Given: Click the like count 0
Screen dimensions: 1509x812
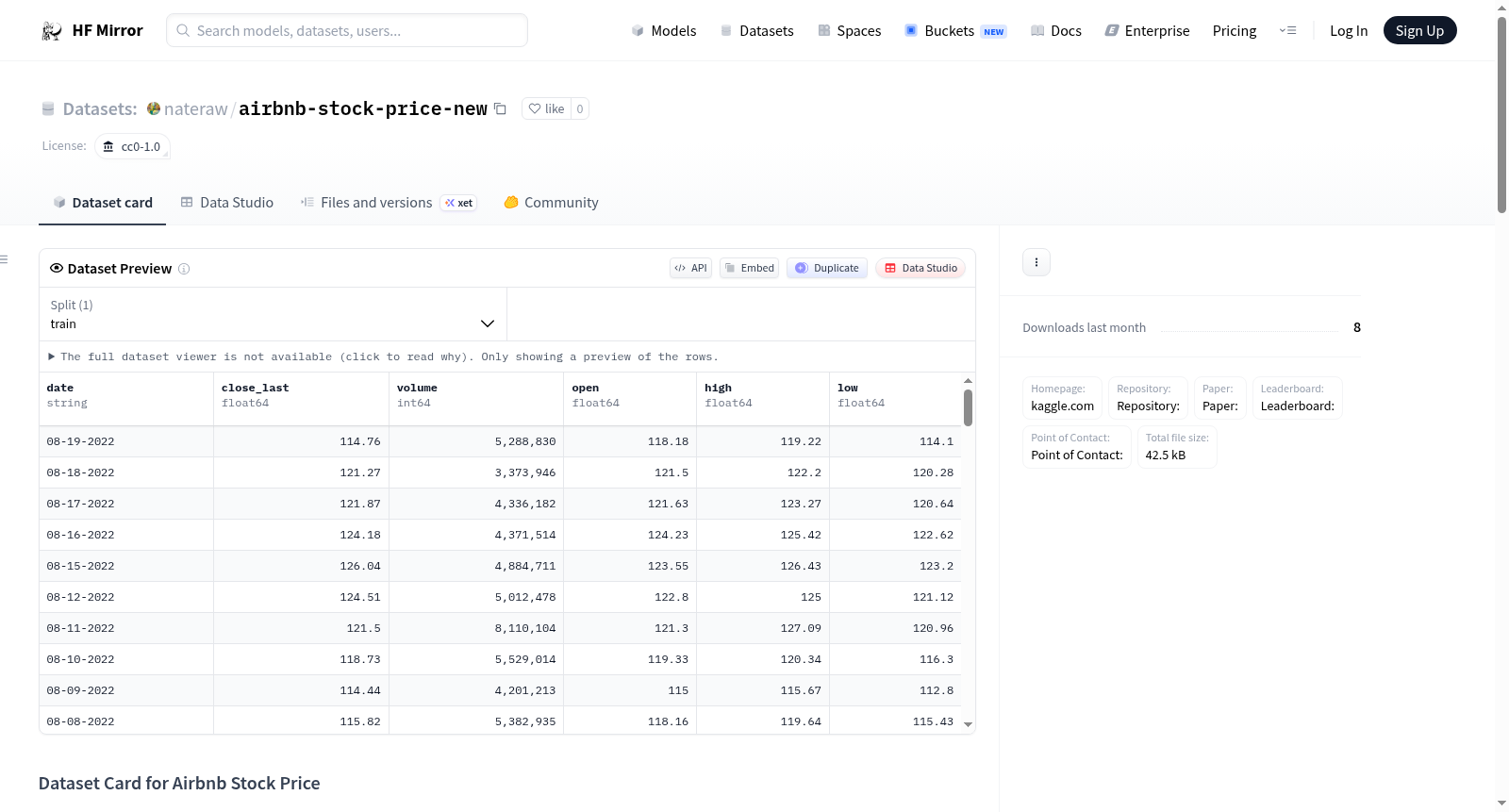Looking at the screenshot, I should click(x=580, y=108).
